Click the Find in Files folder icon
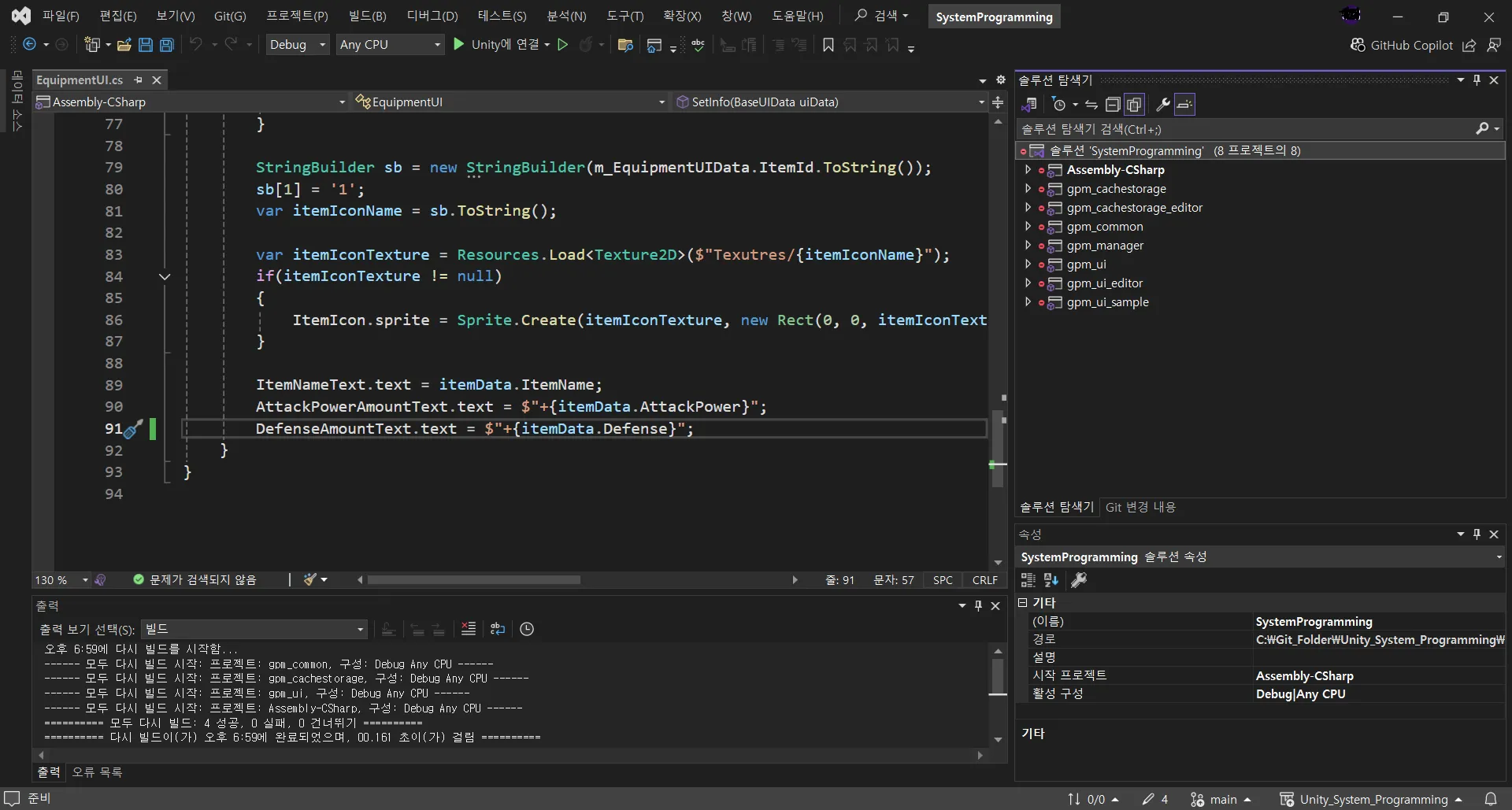This screenshot has width=1512, height=810. point(625,45)
